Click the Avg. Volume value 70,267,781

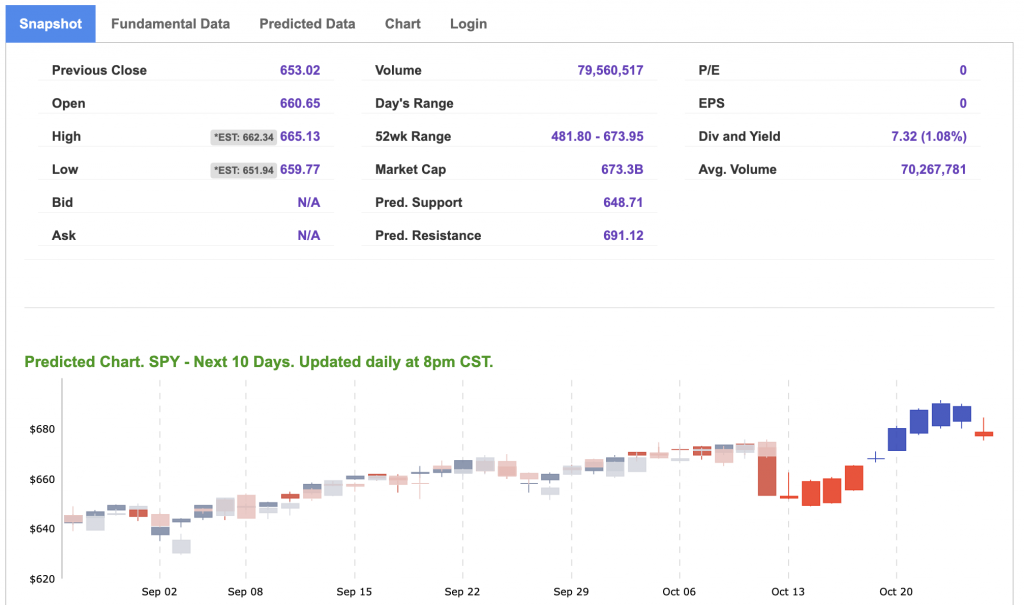coord(933,170)
